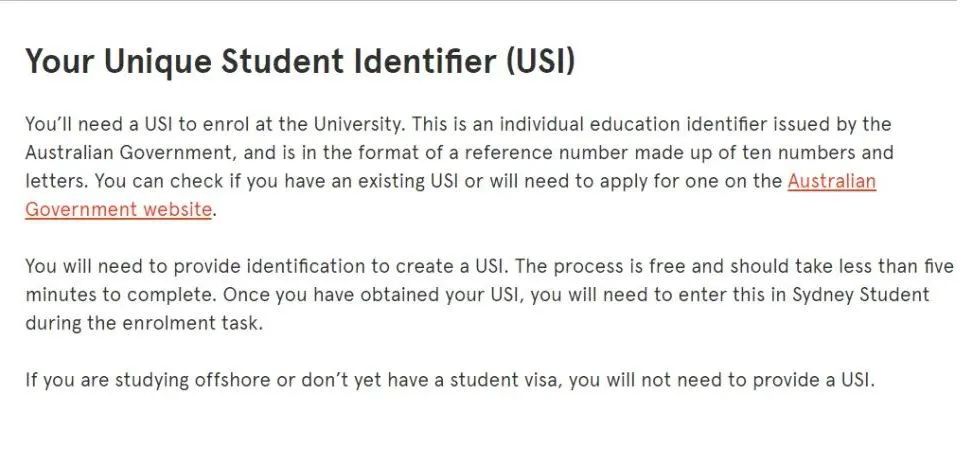Click the words "Sydney Student" in the text
This screenshot has width=973, height=463.
coord(861,295)
